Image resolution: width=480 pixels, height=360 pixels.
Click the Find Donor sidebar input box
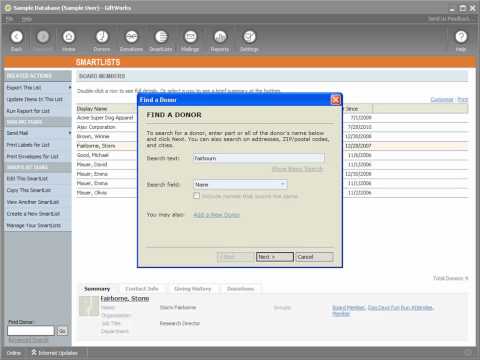pos(31,331)
